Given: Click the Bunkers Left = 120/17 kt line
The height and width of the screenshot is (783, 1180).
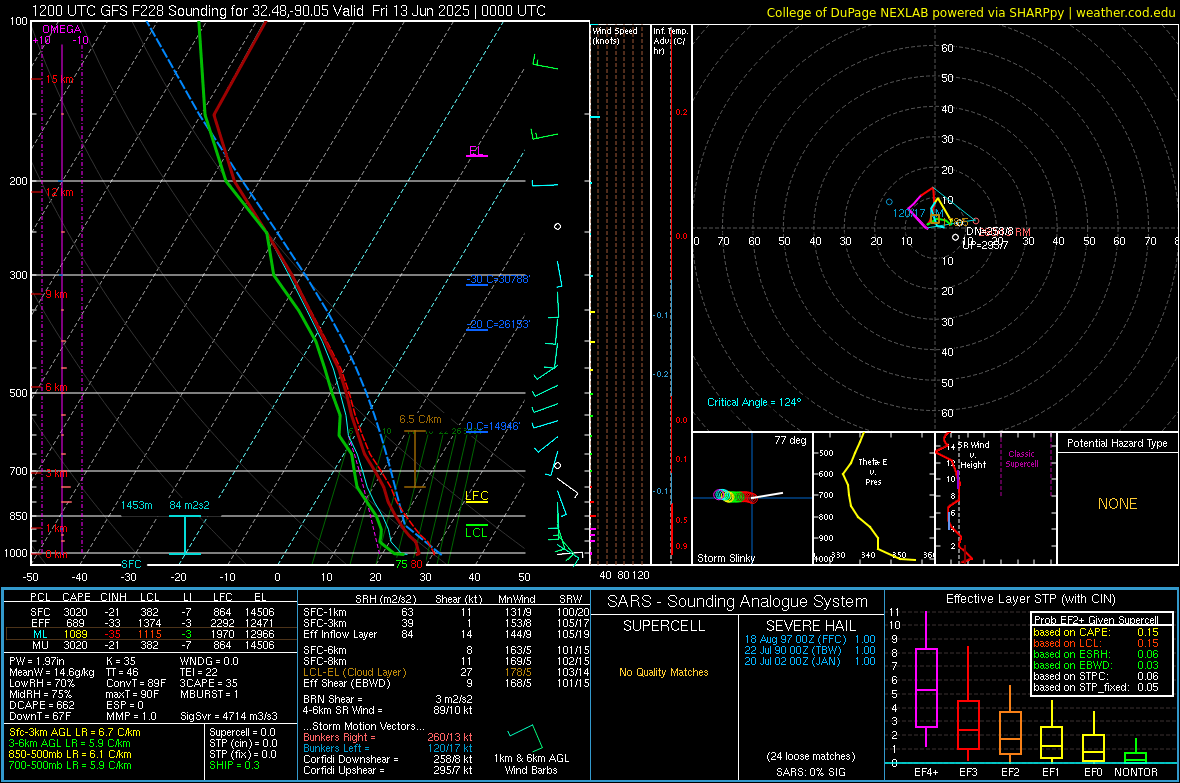Looking at the screenshot, I should click(388, 748).
